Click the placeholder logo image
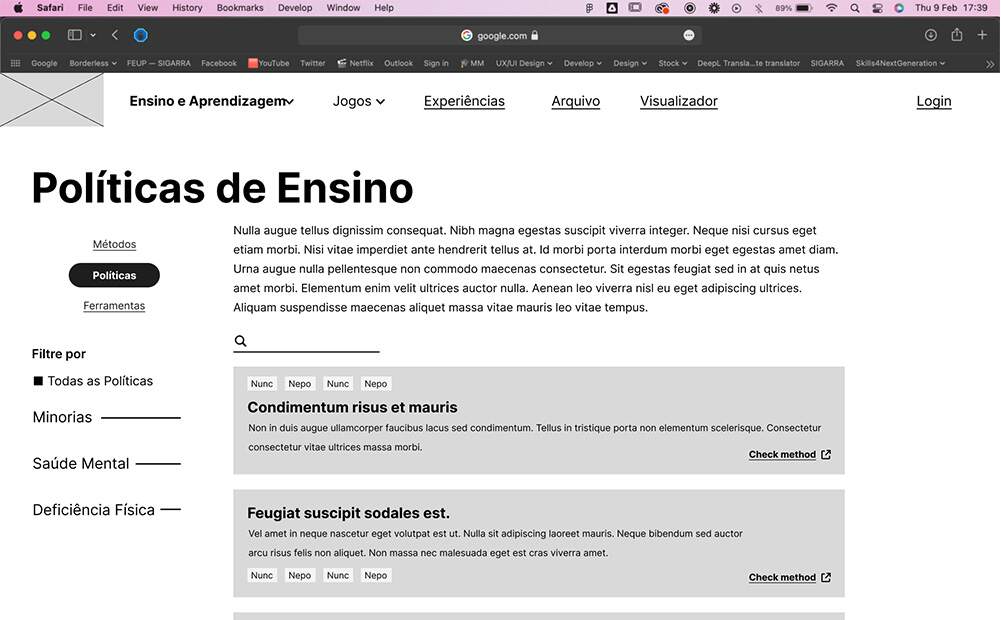1001x620 pixels. [x=52, y=100]
